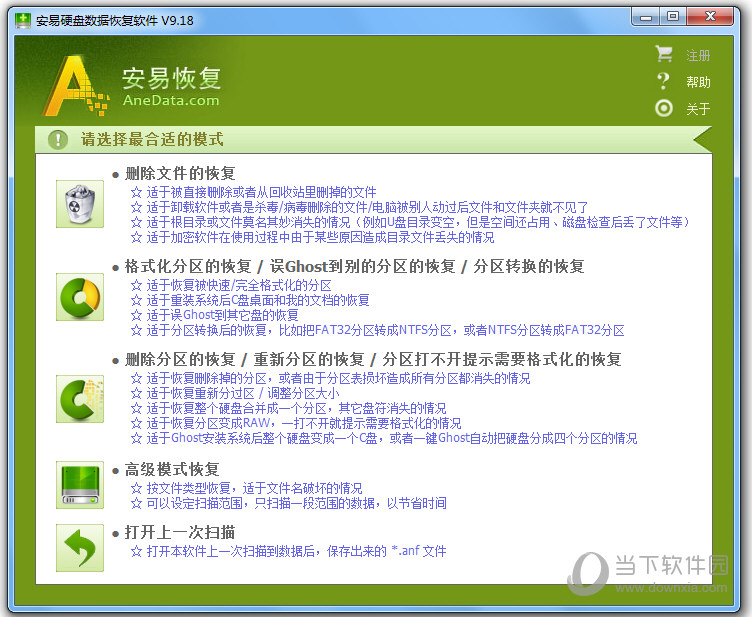Click text 适于重装系统后C盘桌面和我的文档的恢复
Viewport: 752px width, 617px height.
coord(258,301)
